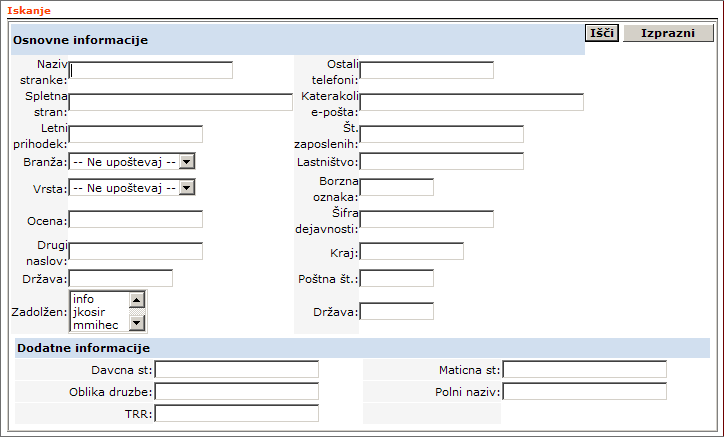Open the Branža dropdown list
This screenshot has width=724, height=437.
(131, 161)
